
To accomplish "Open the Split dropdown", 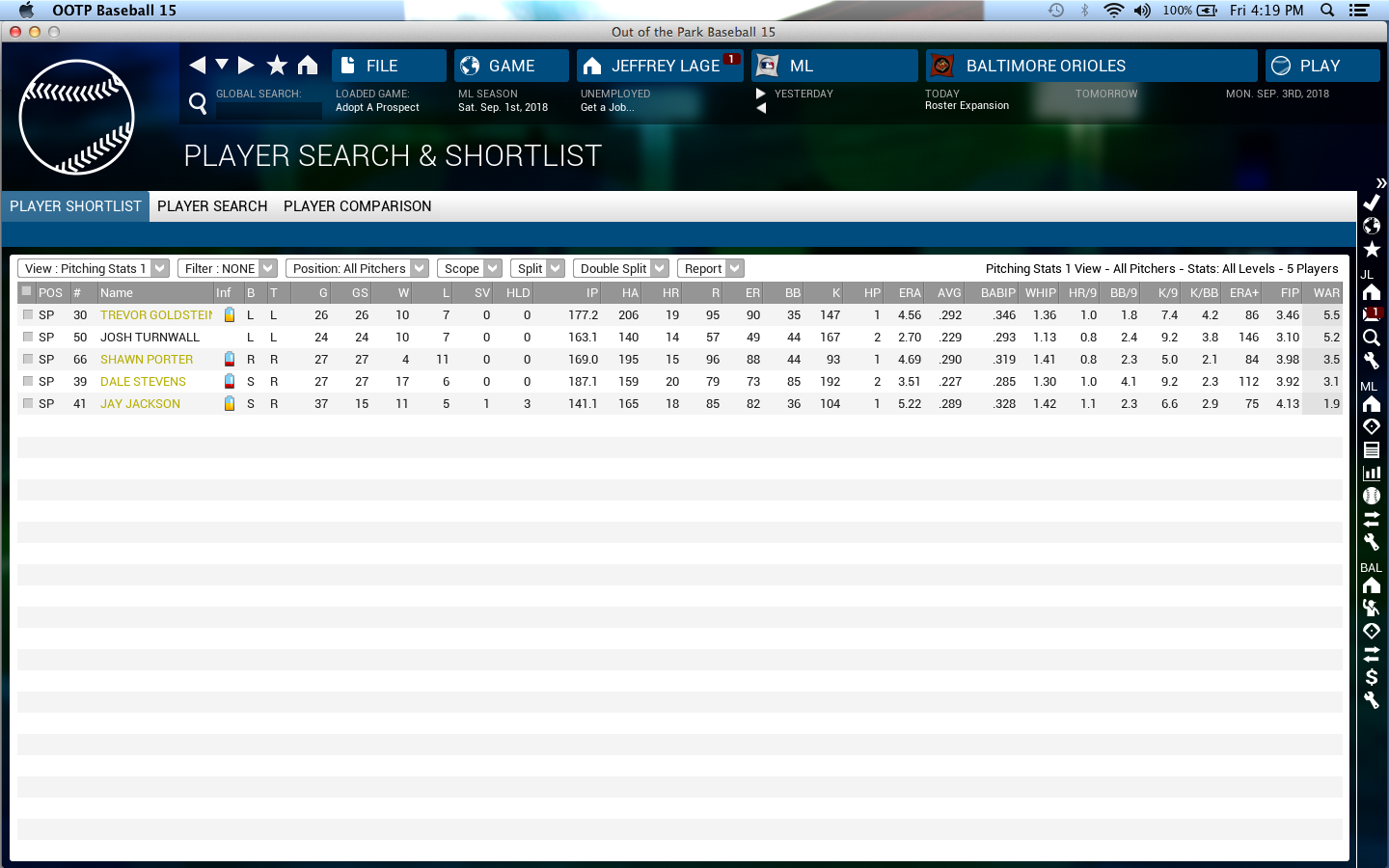I will pos(537,268).
